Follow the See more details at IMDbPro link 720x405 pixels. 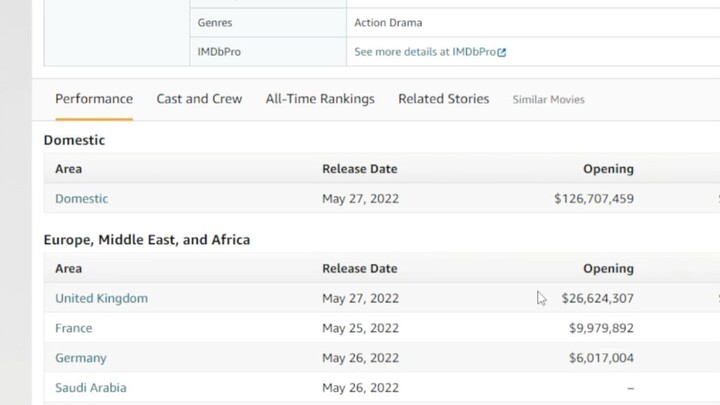(425, 52)
